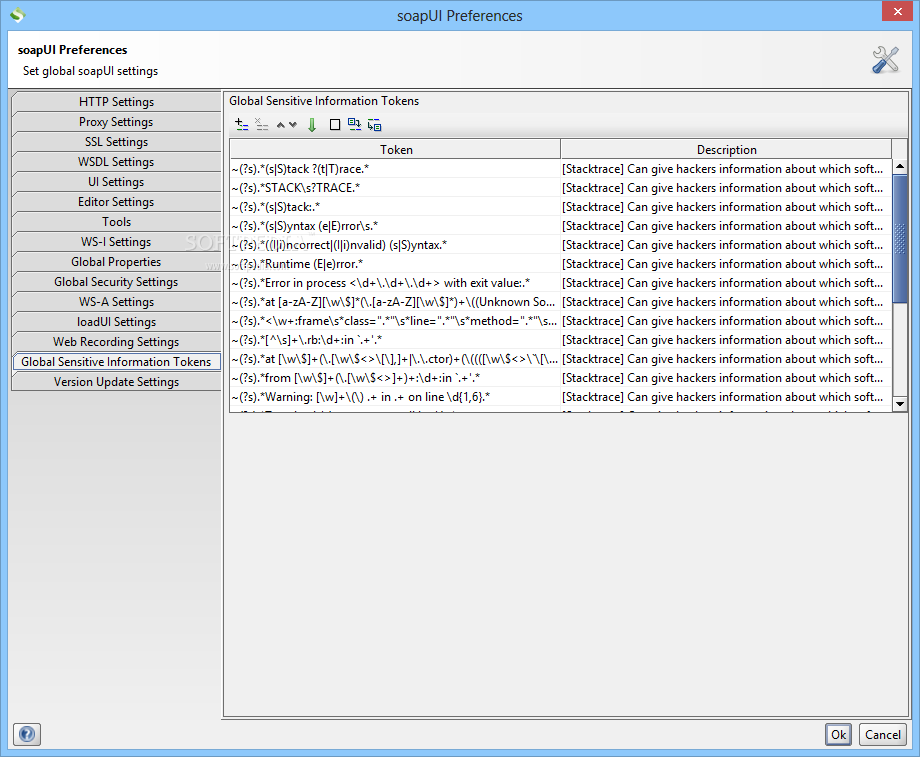Select the token '~(?s).*Runtime (E|e)rror.*'
The width and height of the screenshot is (920, 757).
pyautogui.click(x=395, y=263)
